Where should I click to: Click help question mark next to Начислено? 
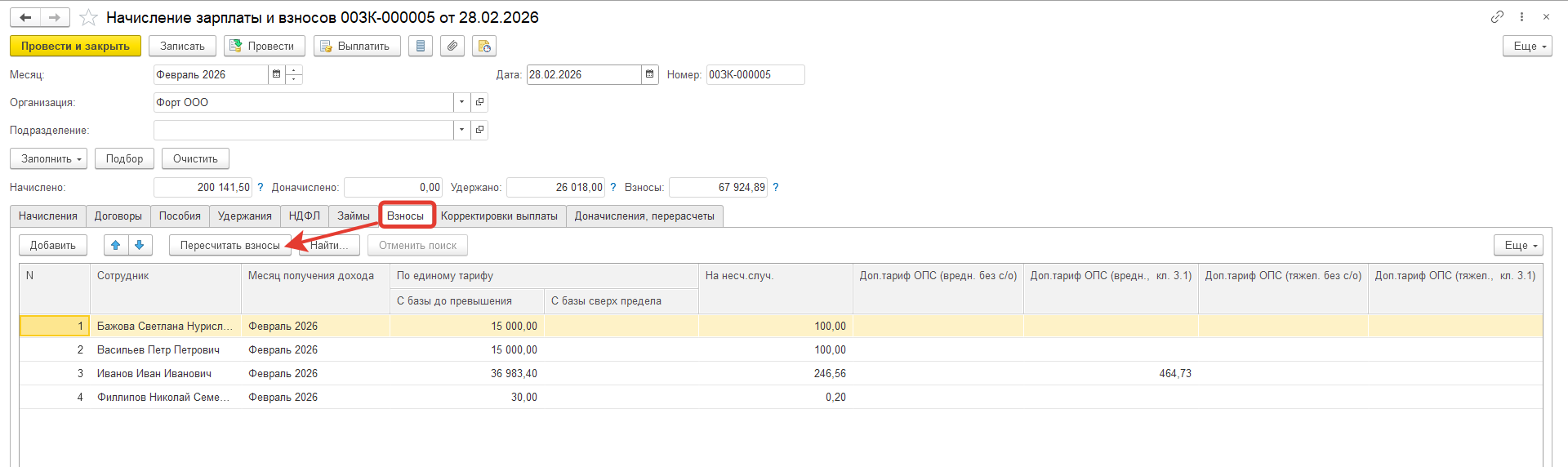tap(261, 187)
